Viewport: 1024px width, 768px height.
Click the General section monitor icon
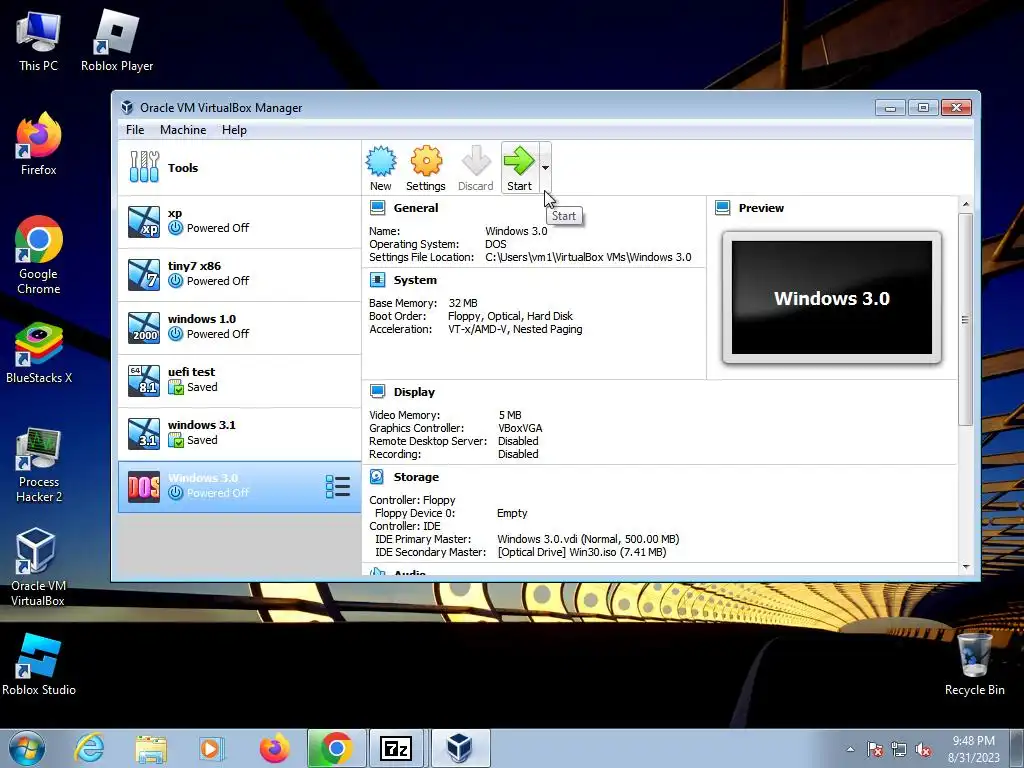(377, 208)
